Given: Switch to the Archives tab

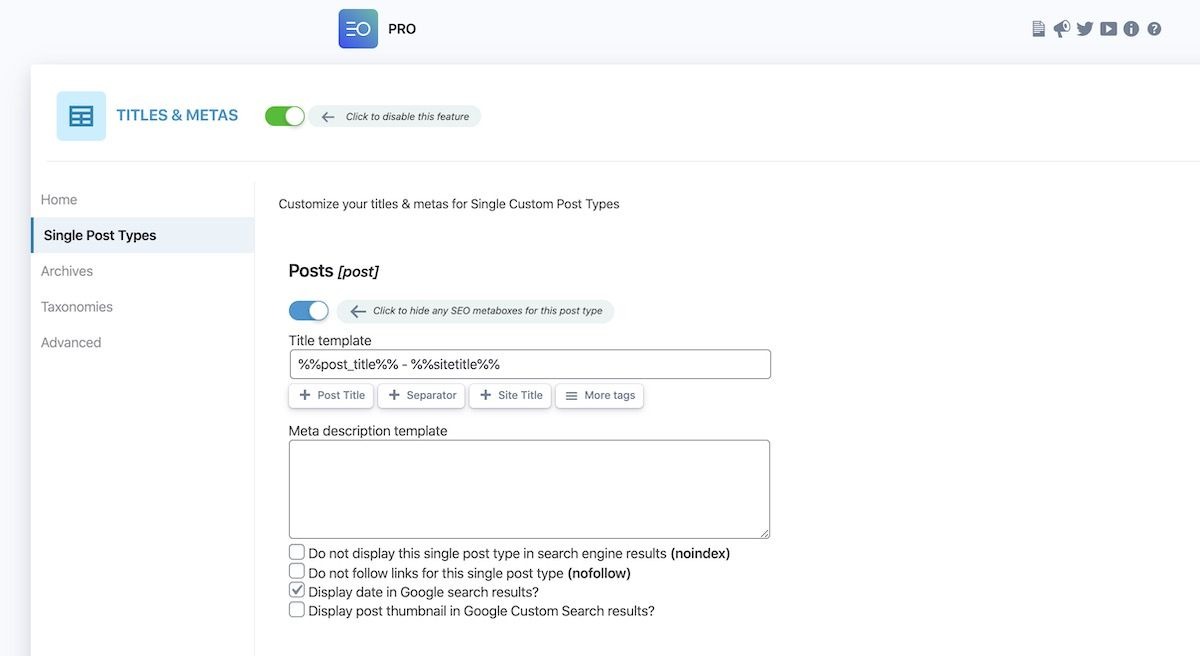Looking at the screenshot, I should pos(67,271).
